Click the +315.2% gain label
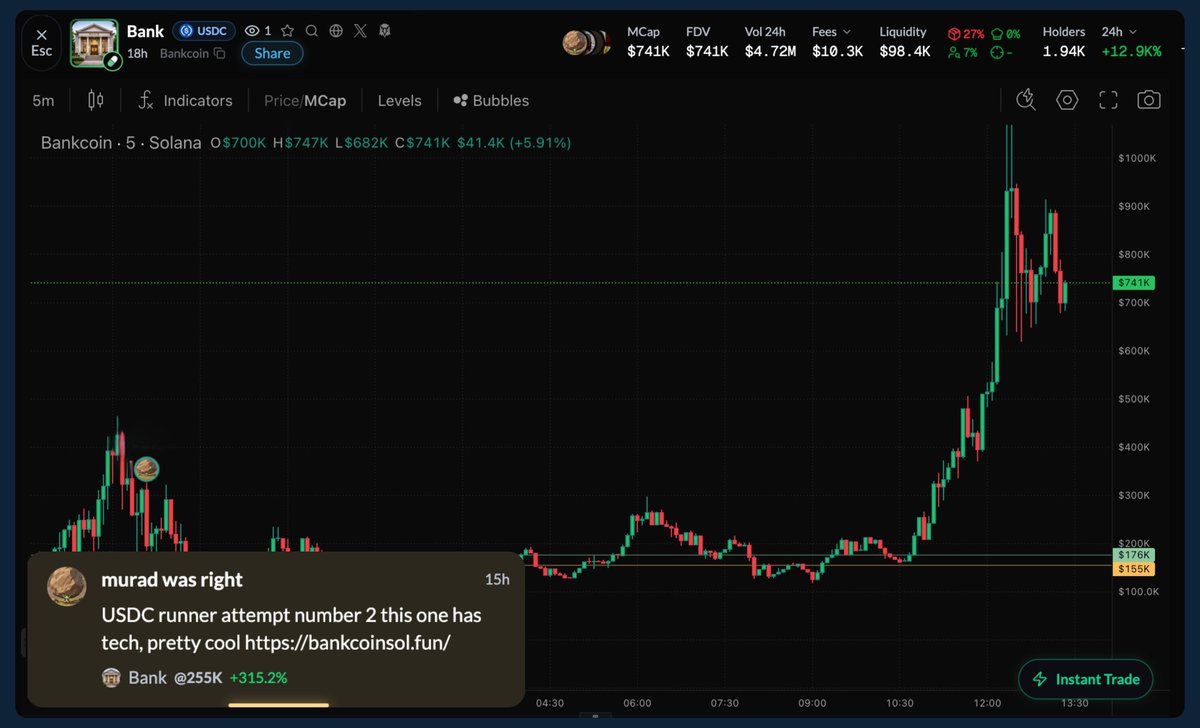Image resolution: width=1200 pixels, height=728 pixels. pyautogui.click(x=258, y=678)
